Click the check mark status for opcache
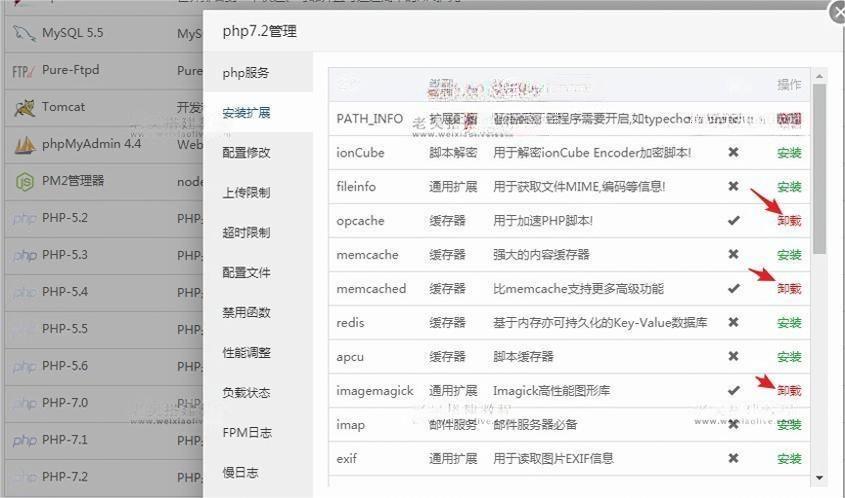 click(733, 220)
